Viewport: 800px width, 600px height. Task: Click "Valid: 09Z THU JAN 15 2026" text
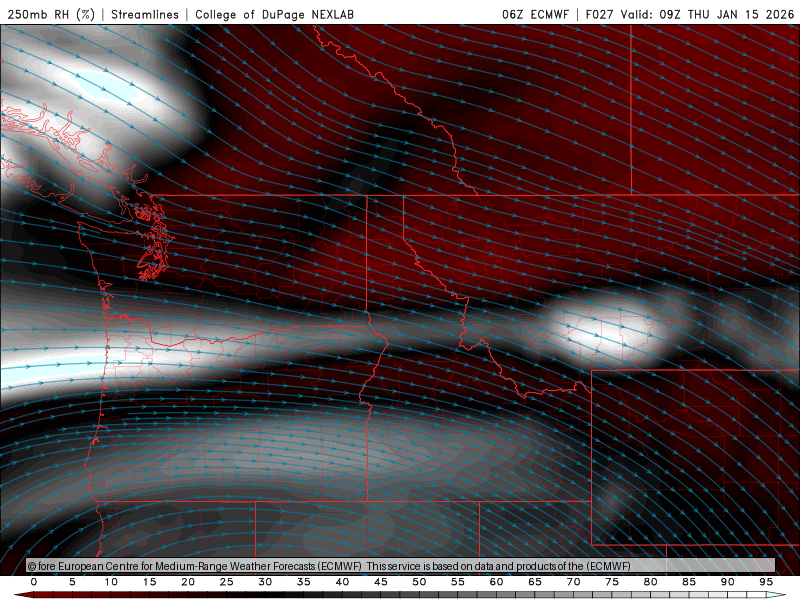pyautogui.click(x=707, y=14)
